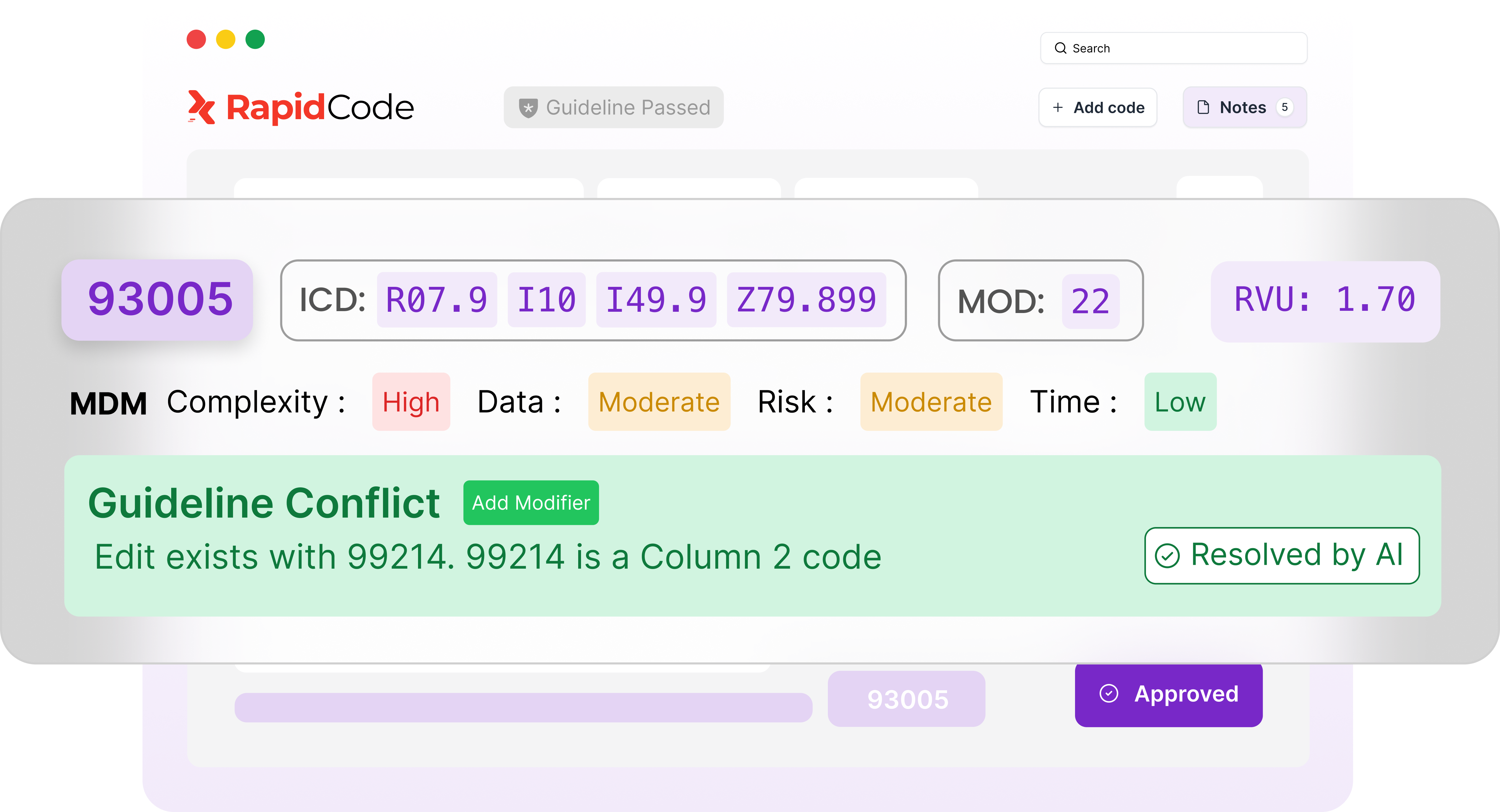Click the RapidCode logo icon

201,107
